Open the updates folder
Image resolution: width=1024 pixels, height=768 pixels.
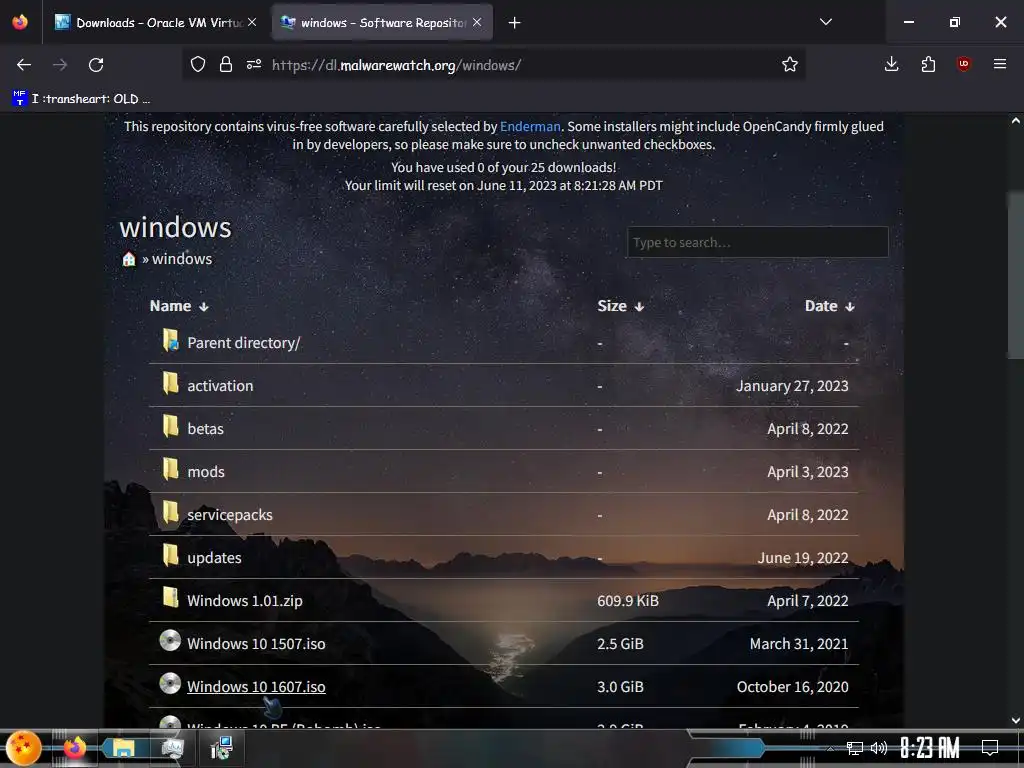click(214, 558)
